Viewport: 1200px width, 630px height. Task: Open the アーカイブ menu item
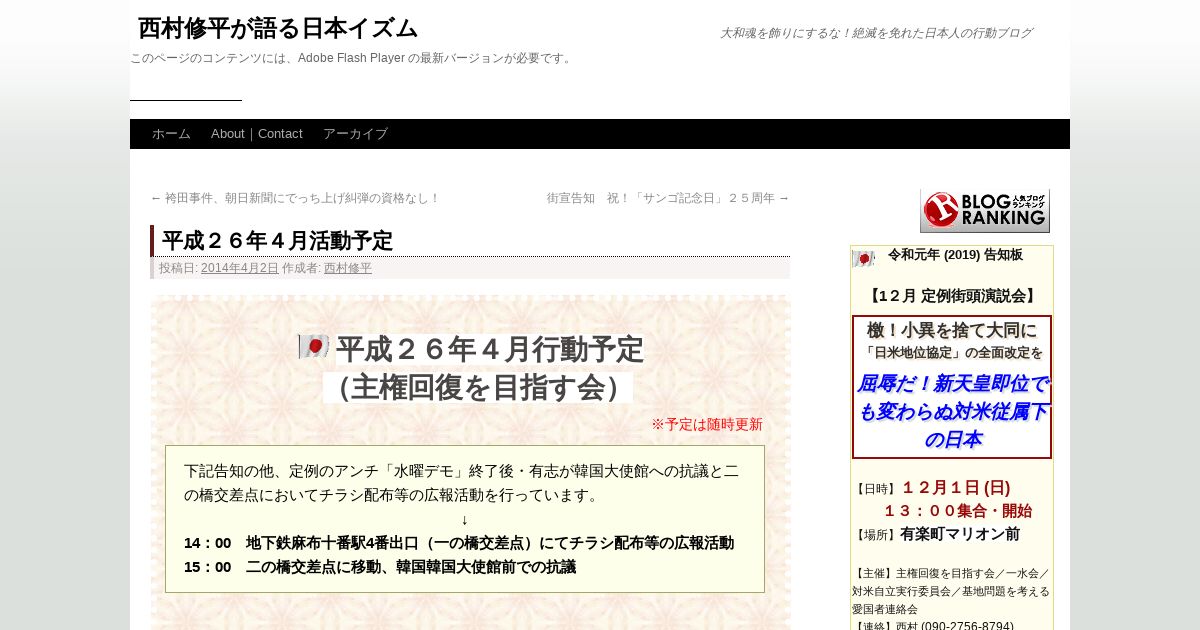pyautogui.click(x=355, y=134)
